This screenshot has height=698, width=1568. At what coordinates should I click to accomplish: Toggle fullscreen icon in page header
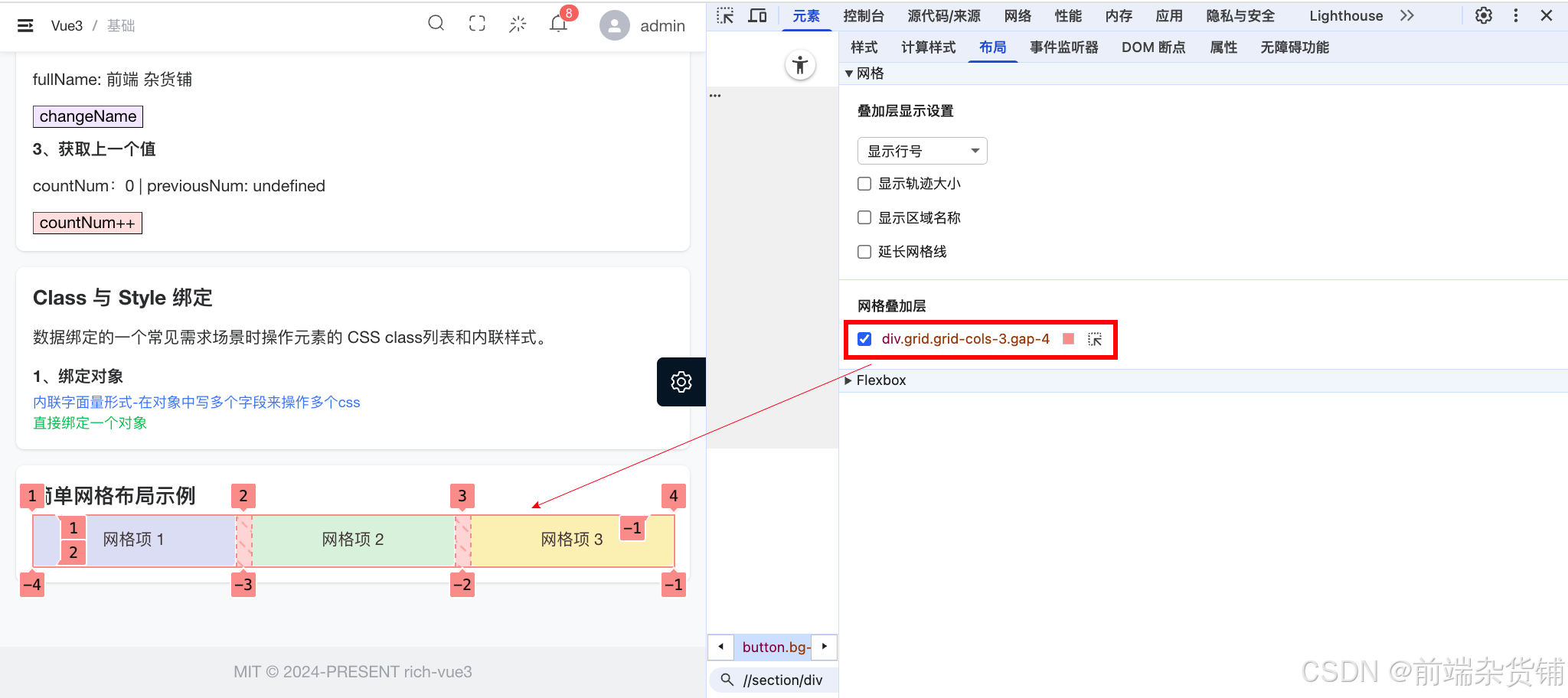[477, 24]
